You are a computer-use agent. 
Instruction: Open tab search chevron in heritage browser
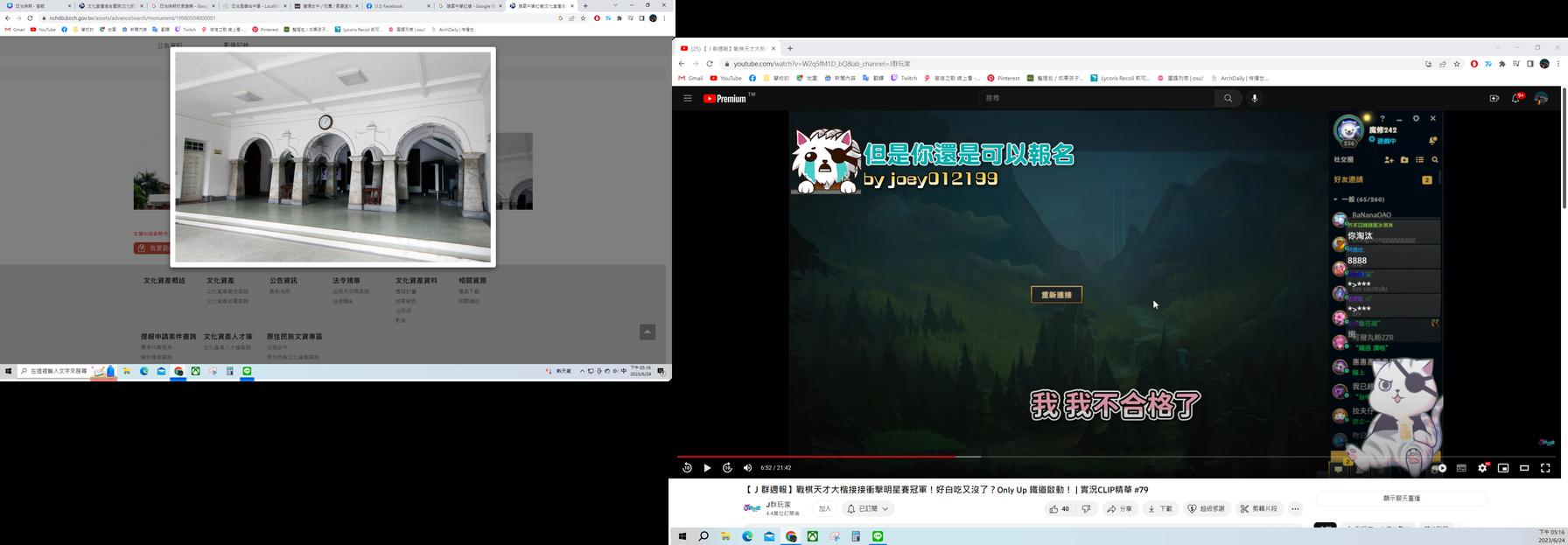(615, 5)
